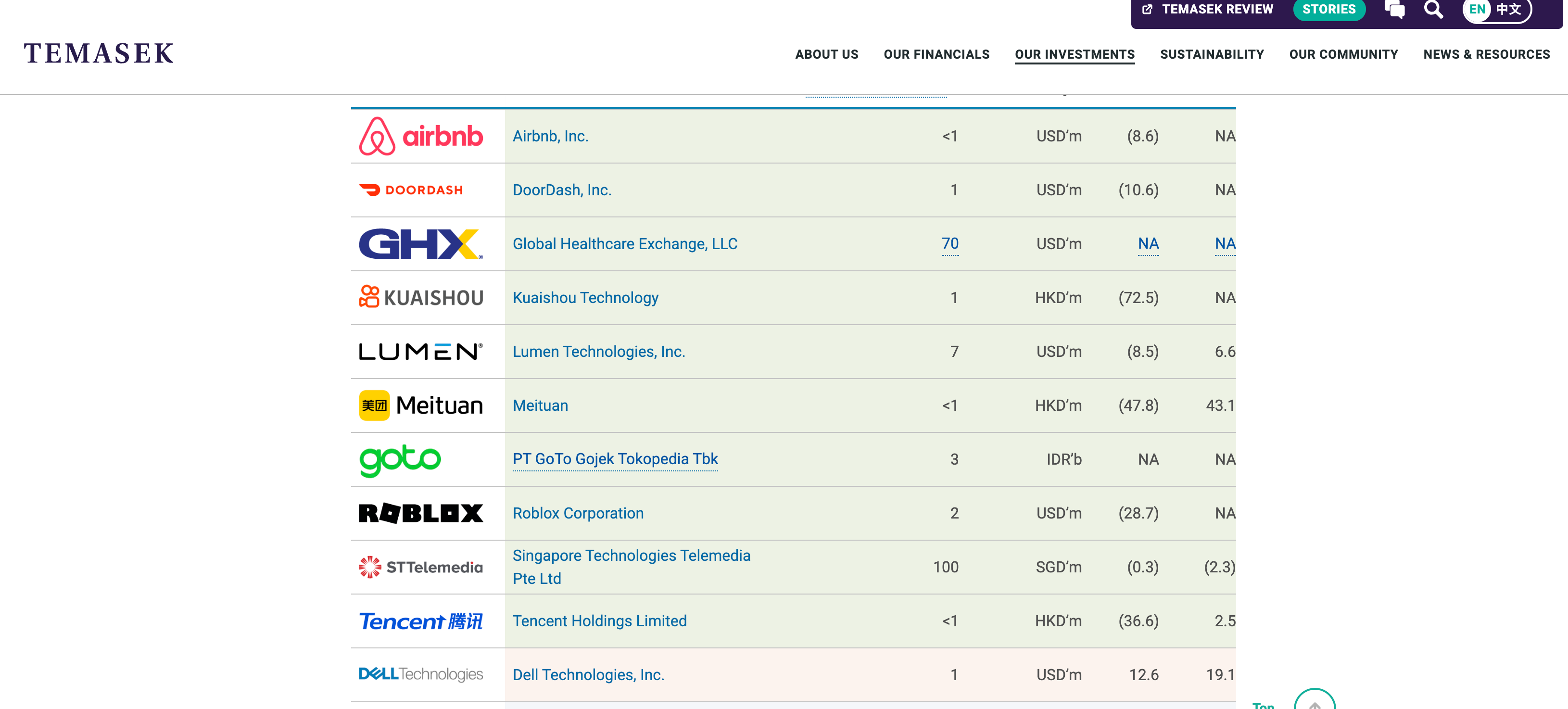The height and width of the screenshot is (709, 1568).
Task: Click the Stories button
Action: [x=1329, y=9]
